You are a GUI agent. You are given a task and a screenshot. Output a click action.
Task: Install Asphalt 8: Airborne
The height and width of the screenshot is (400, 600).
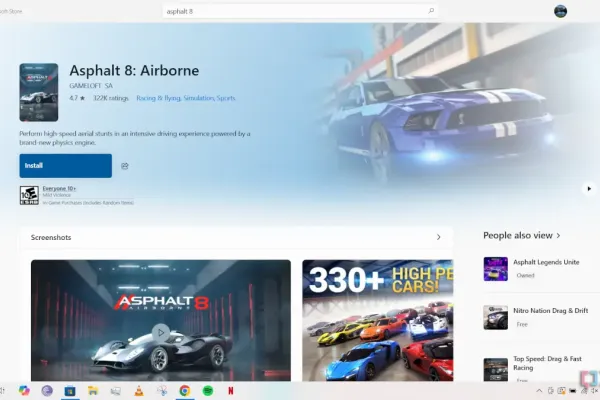coord(66,166)
